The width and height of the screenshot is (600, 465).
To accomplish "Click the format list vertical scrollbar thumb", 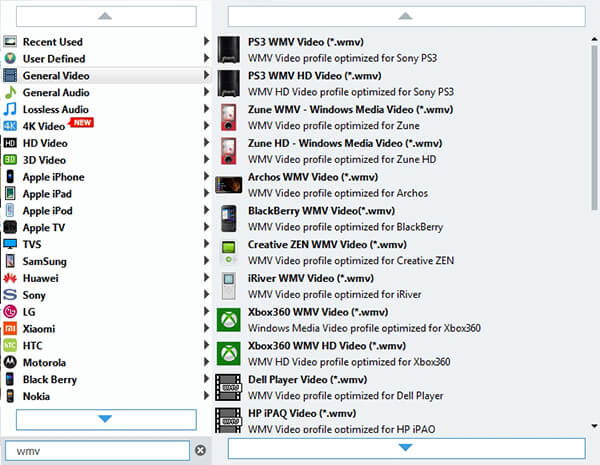I will 594,127.
